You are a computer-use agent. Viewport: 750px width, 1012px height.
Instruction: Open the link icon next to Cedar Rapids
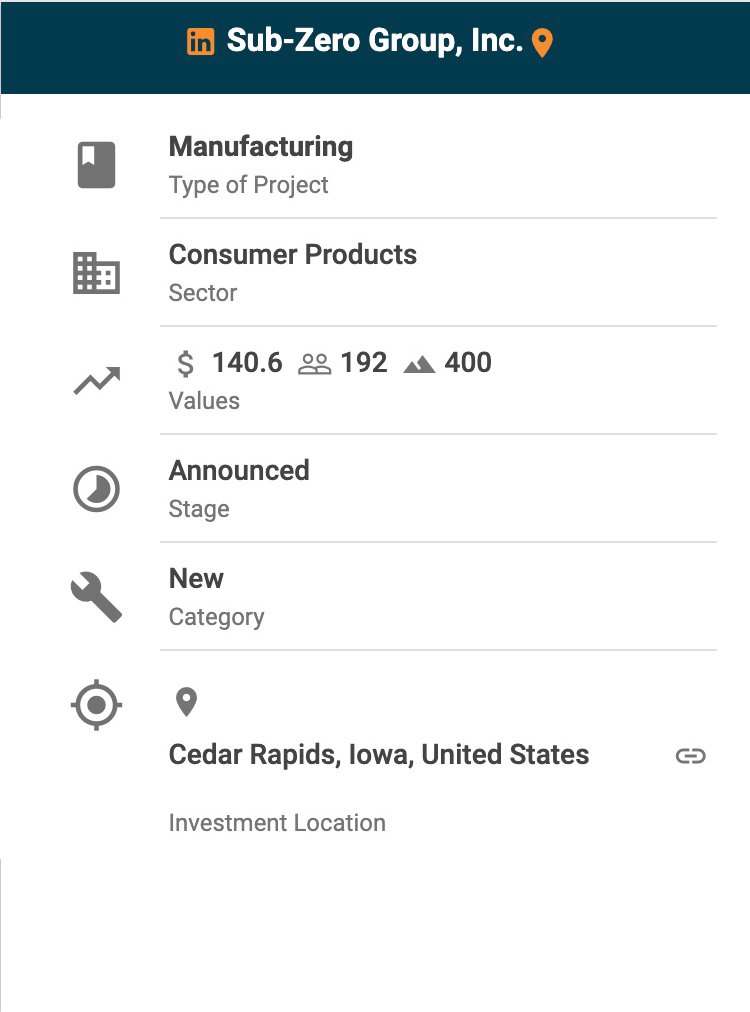click(x=690, y=756)
